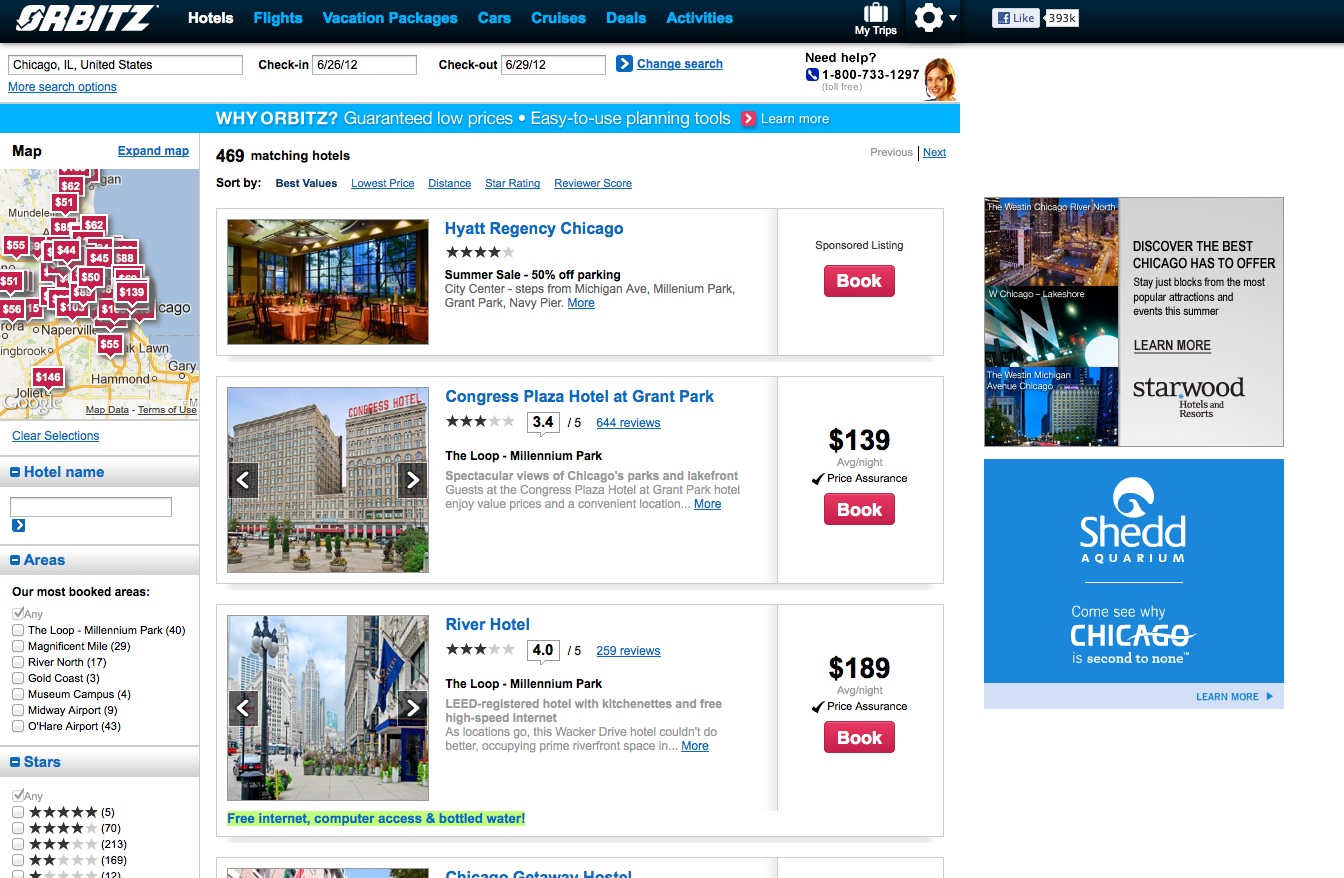The height and width of the screenshot is (878, 1344).
Task: Click the $44 map price marker
Action: 66,251
